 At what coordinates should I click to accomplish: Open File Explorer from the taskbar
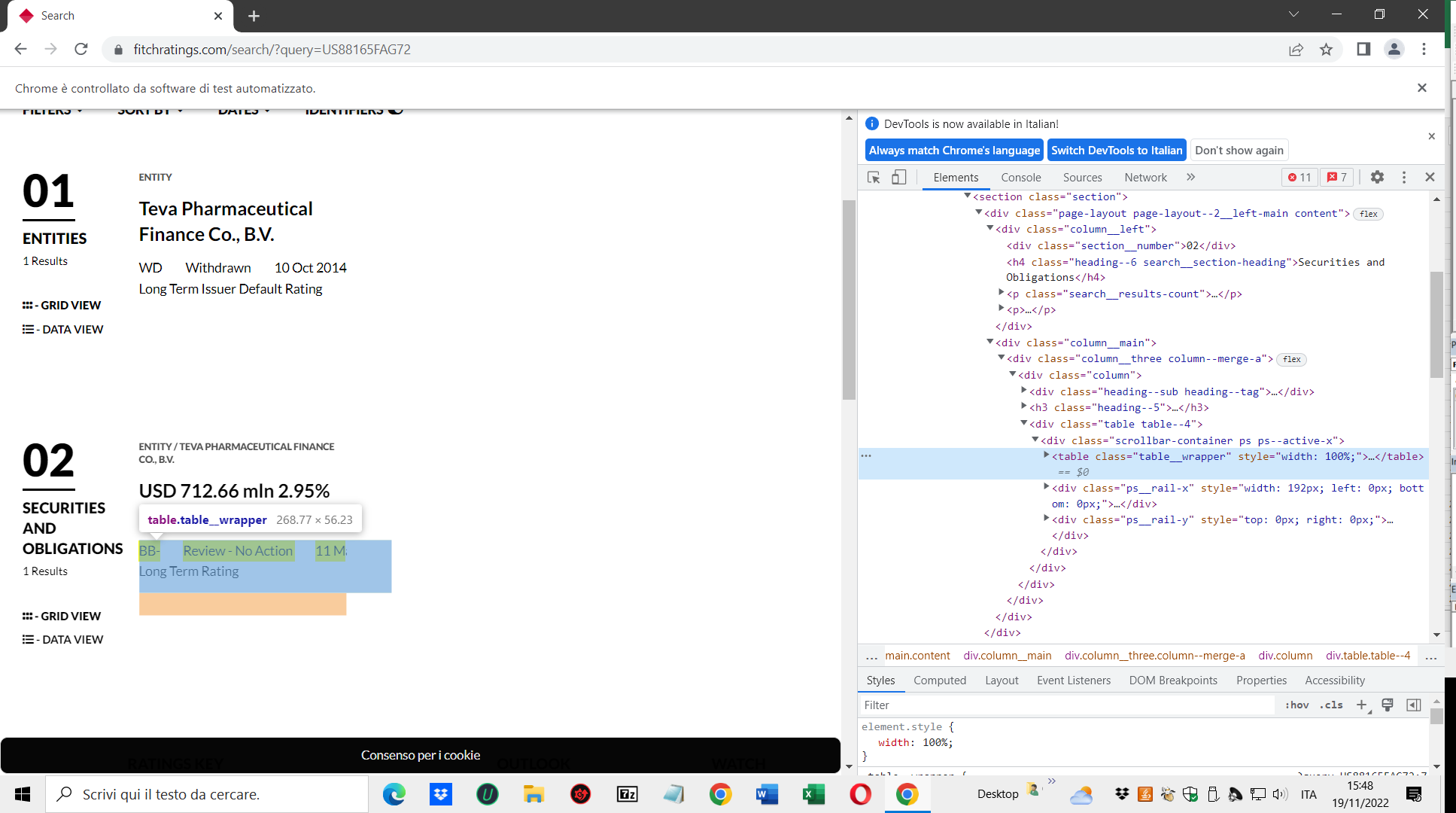[534, 793]
